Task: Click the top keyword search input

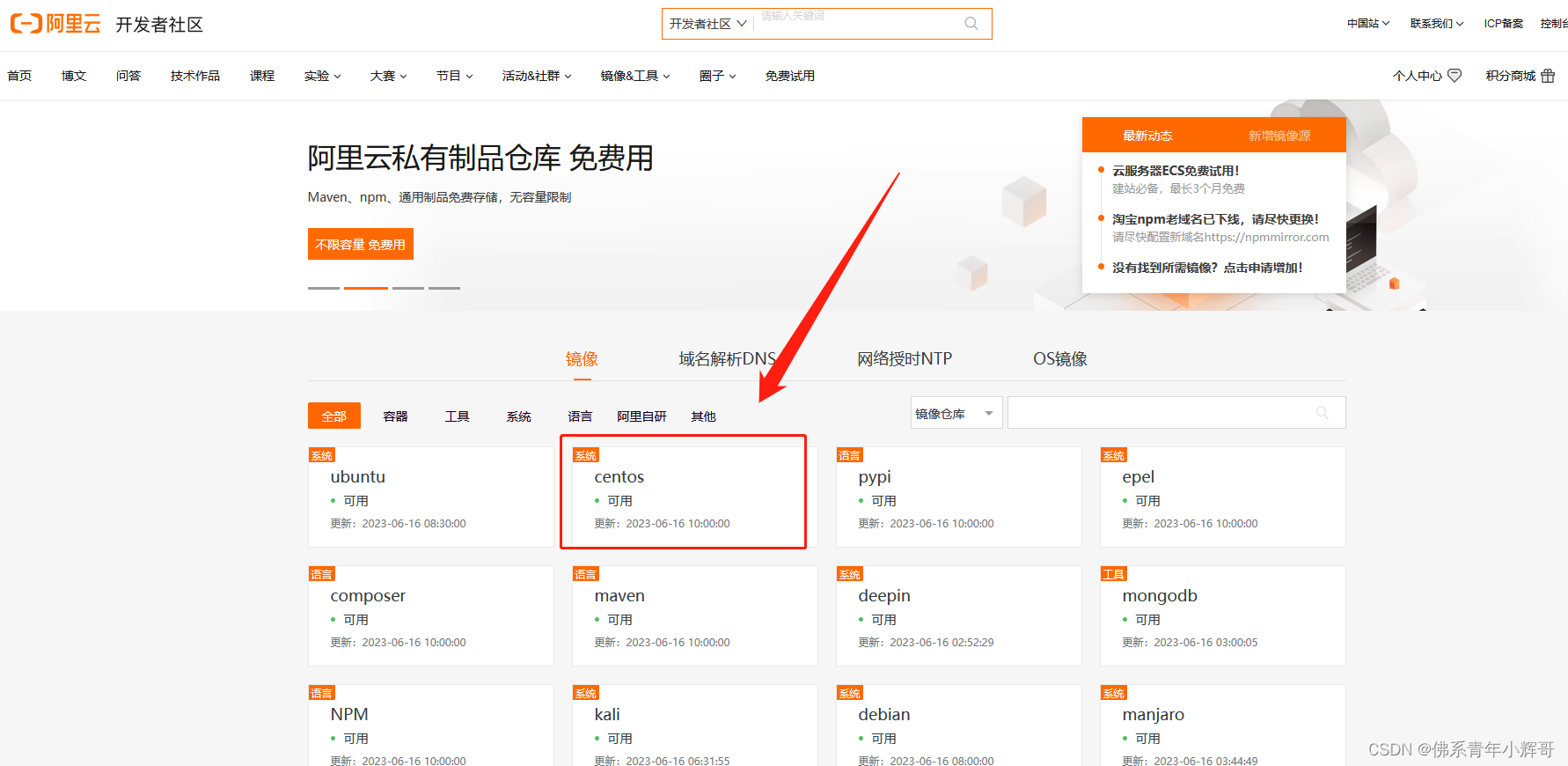Action: coord(858,24)
